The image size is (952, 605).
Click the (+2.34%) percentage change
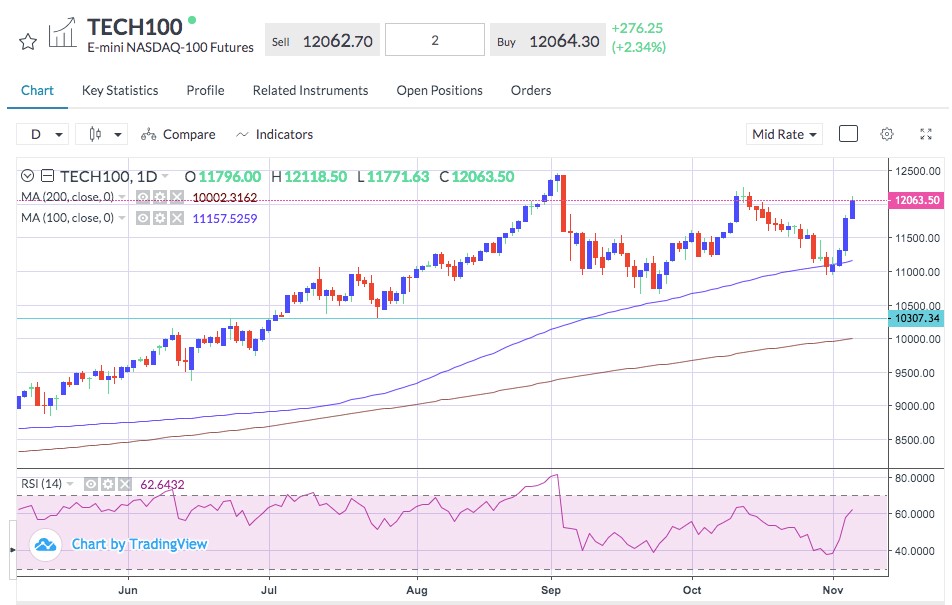pos(639,47)
